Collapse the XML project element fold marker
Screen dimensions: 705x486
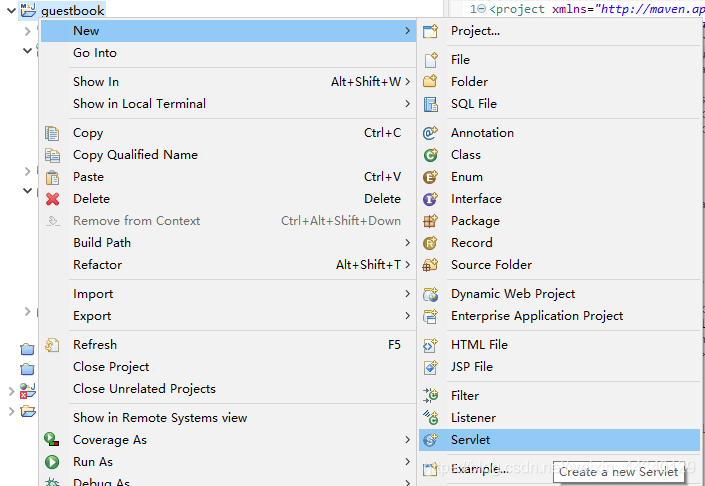click(x=482, y=10)
